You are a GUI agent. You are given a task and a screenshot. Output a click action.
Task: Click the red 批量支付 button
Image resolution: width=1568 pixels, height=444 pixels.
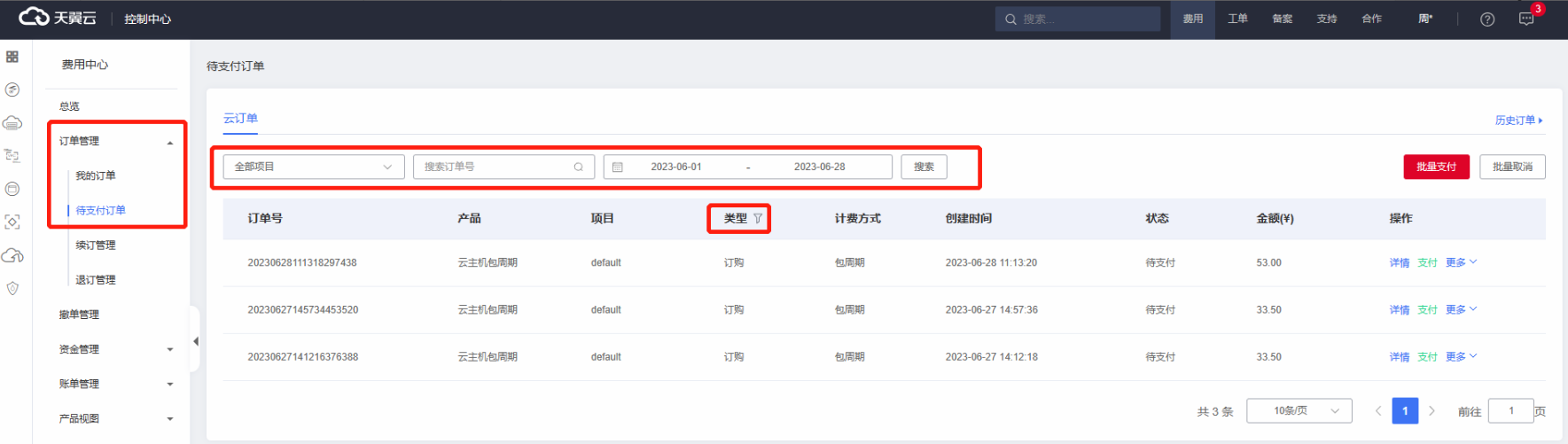coord(1436,167)
